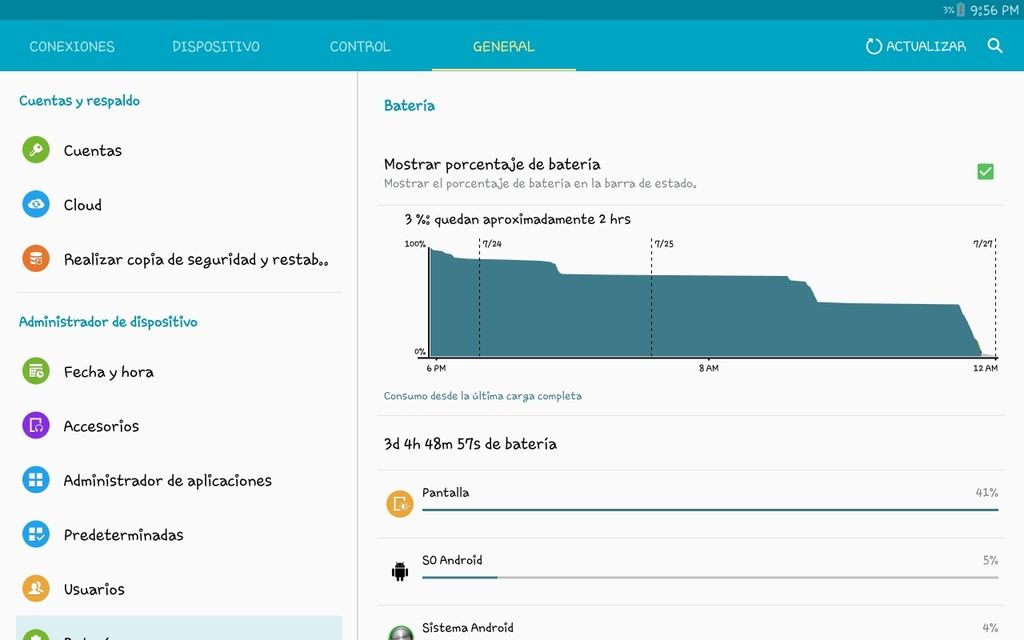The height and width of the screenshot is (640, 1024).
Task: Click the SO Android robot icon
Action: tap(400, 571)
